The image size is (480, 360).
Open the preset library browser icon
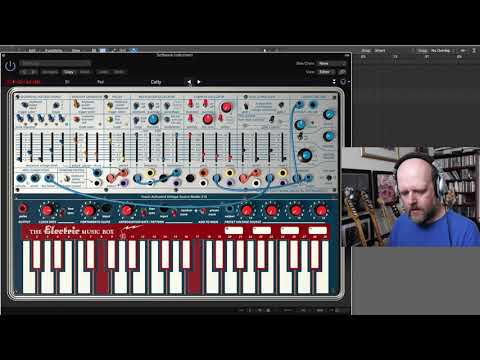[67, 82]
